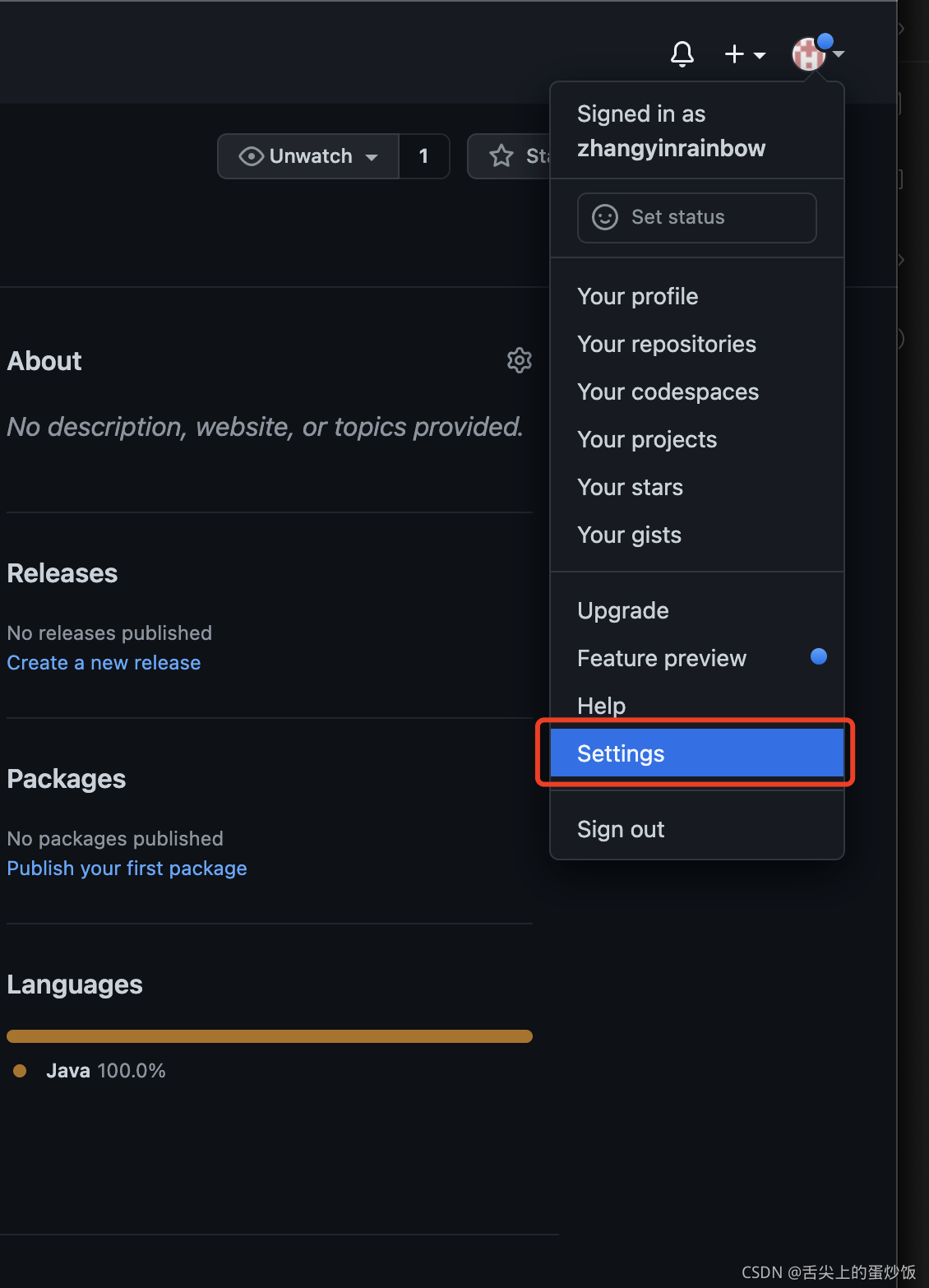Expand the Unwatch dropdown arrow
The height and width of the screenshot is (1288, 929).
tap(372, 157)
